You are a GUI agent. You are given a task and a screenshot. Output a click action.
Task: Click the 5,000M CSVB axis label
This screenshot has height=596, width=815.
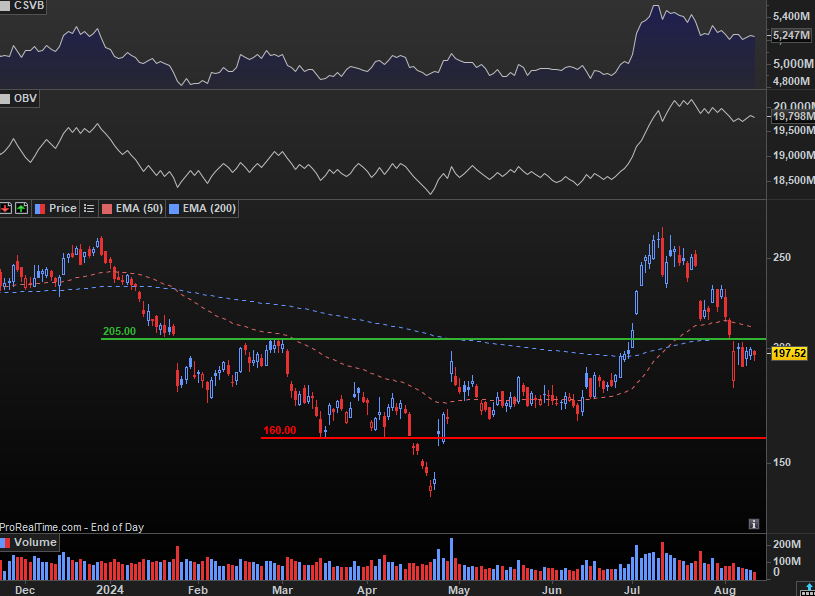pyautogui.click(x=793, y=64)
